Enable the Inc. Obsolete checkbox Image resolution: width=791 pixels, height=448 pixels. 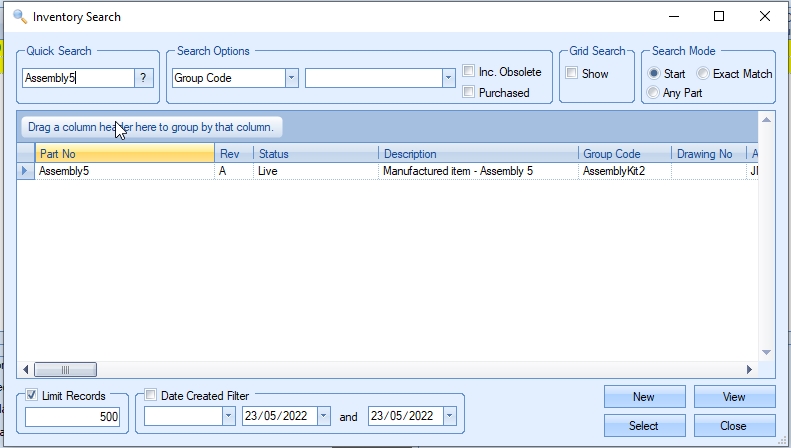469,72
